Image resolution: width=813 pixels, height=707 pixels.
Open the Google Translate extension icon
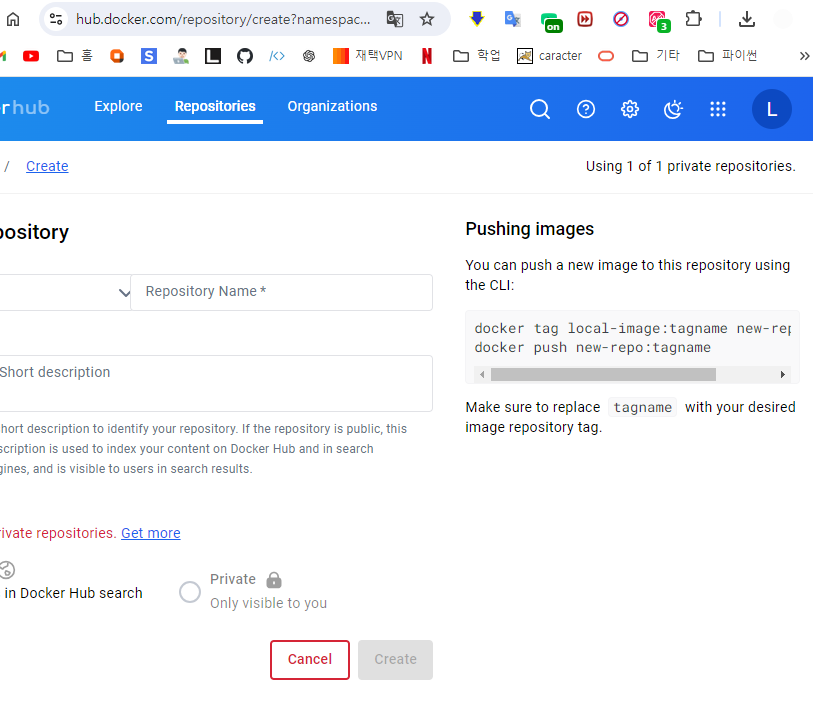[x=512, y=19]
